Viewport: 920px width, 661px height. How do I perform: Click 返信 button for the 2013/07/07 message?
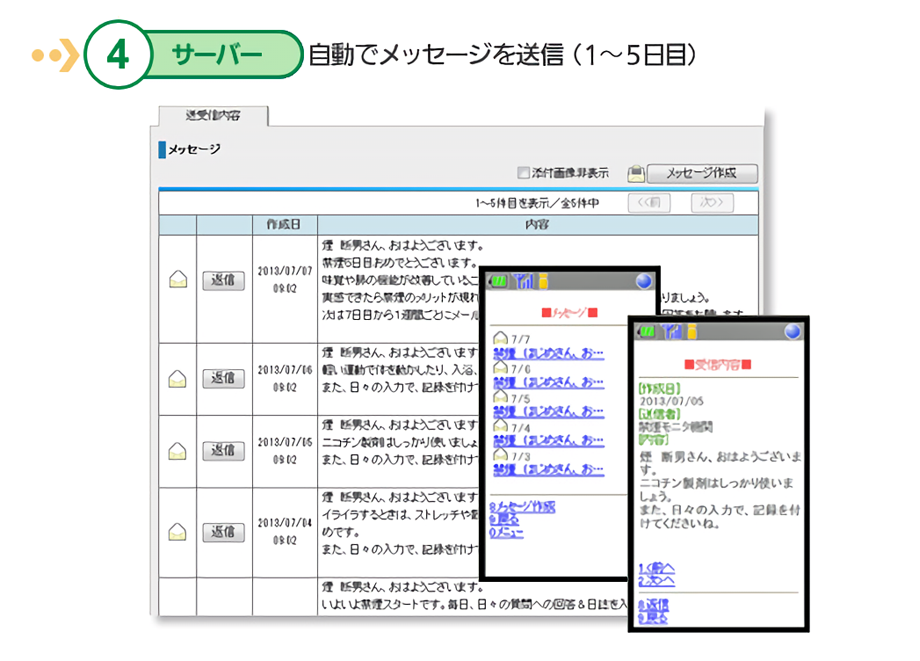[x=223, y=280]
